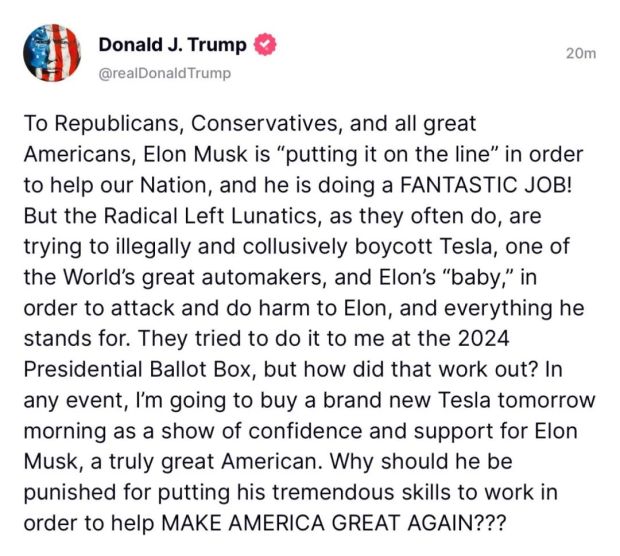Open the flag-painted profile avatar

pyautogui.click(x=51, y=53)
